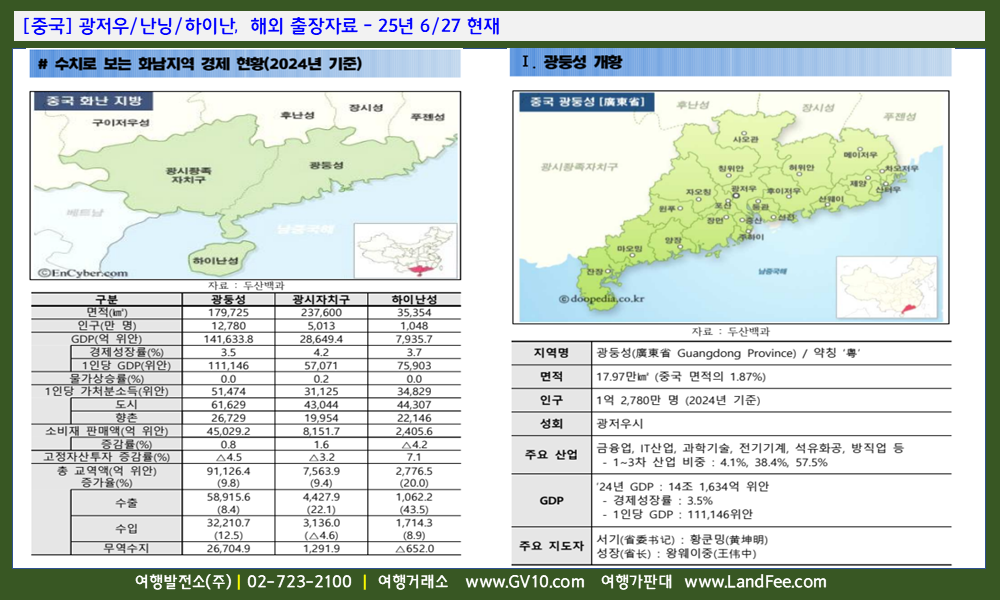
Task: Open the 중국 광둥성 map image
Action: point(731,207)
